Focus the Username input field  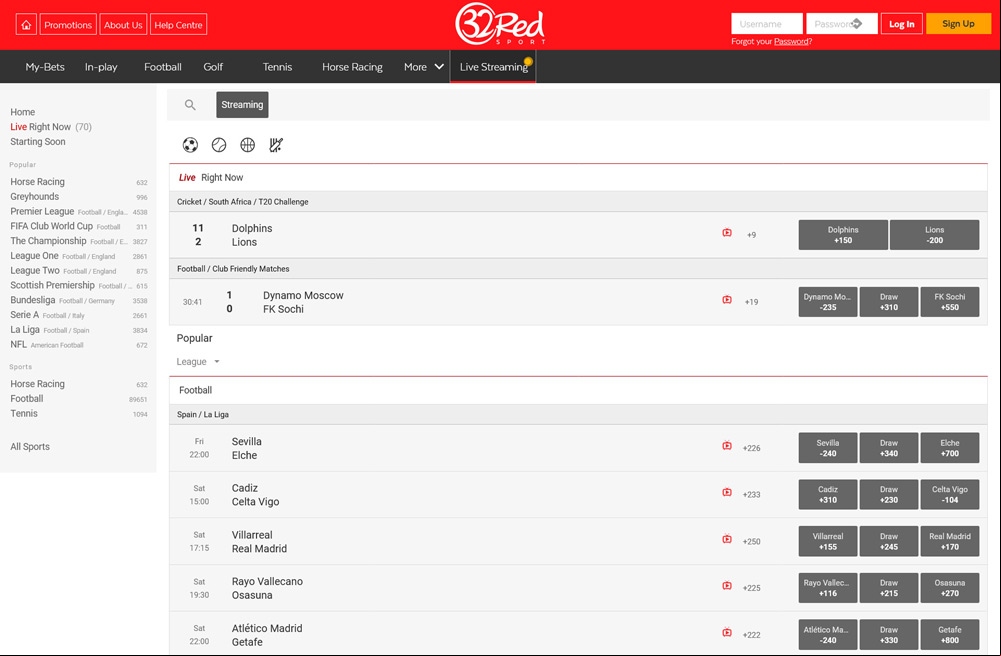767,24
